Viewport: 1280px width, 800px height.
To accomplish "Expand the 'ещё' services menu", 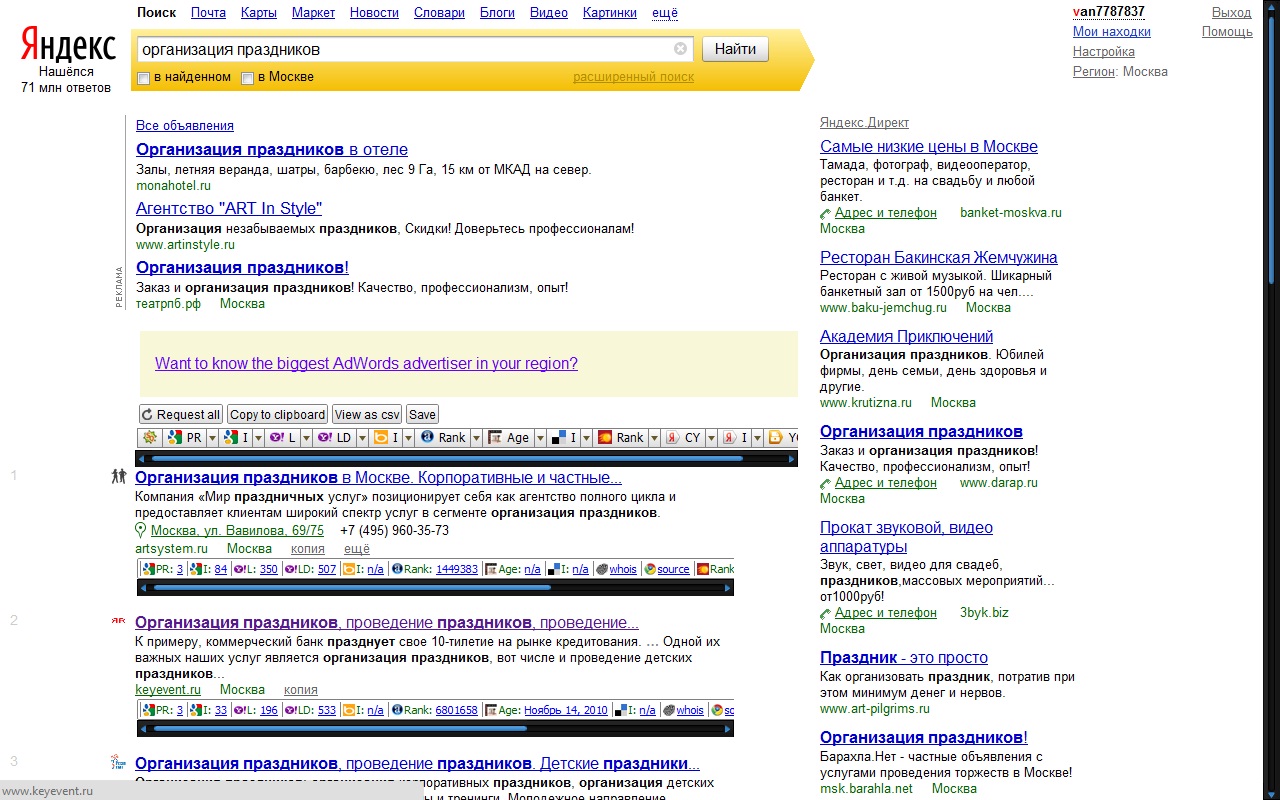I will click(665, 13).
